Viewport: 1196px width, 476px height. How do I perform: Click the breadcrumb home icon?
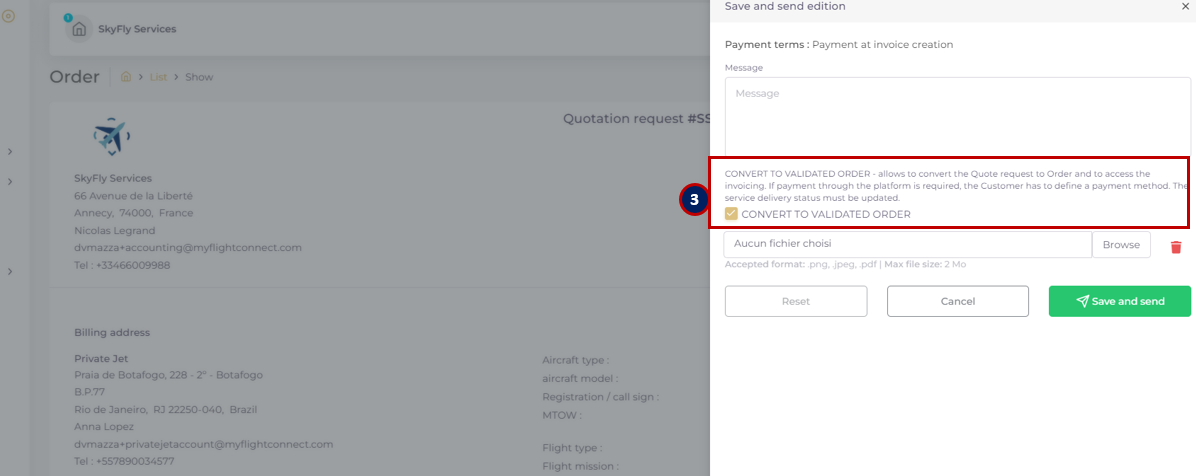(x=126, y=77)
